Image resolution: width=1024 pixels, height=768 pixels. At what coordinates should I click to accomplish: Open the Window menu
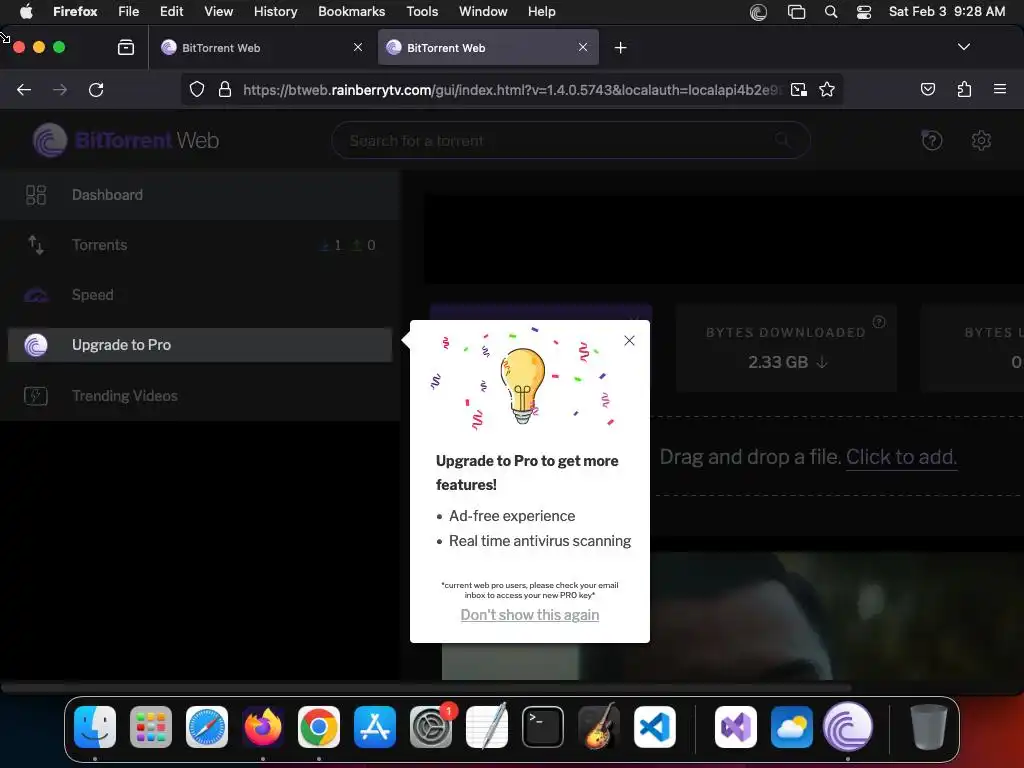[483, 11]
